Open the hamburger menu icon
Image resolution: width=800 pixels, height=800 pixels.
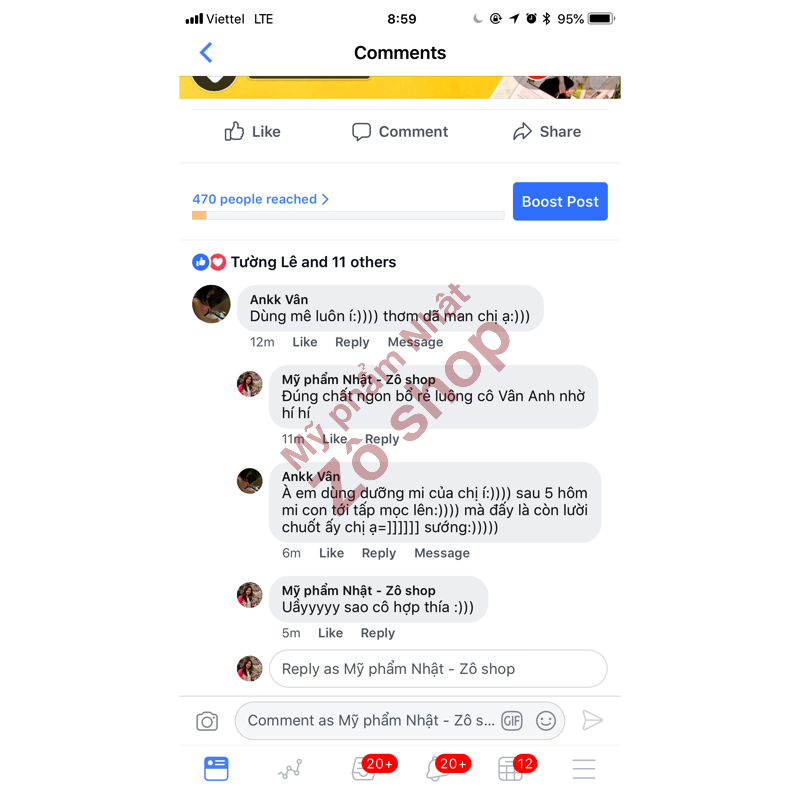tap(584, 769)
